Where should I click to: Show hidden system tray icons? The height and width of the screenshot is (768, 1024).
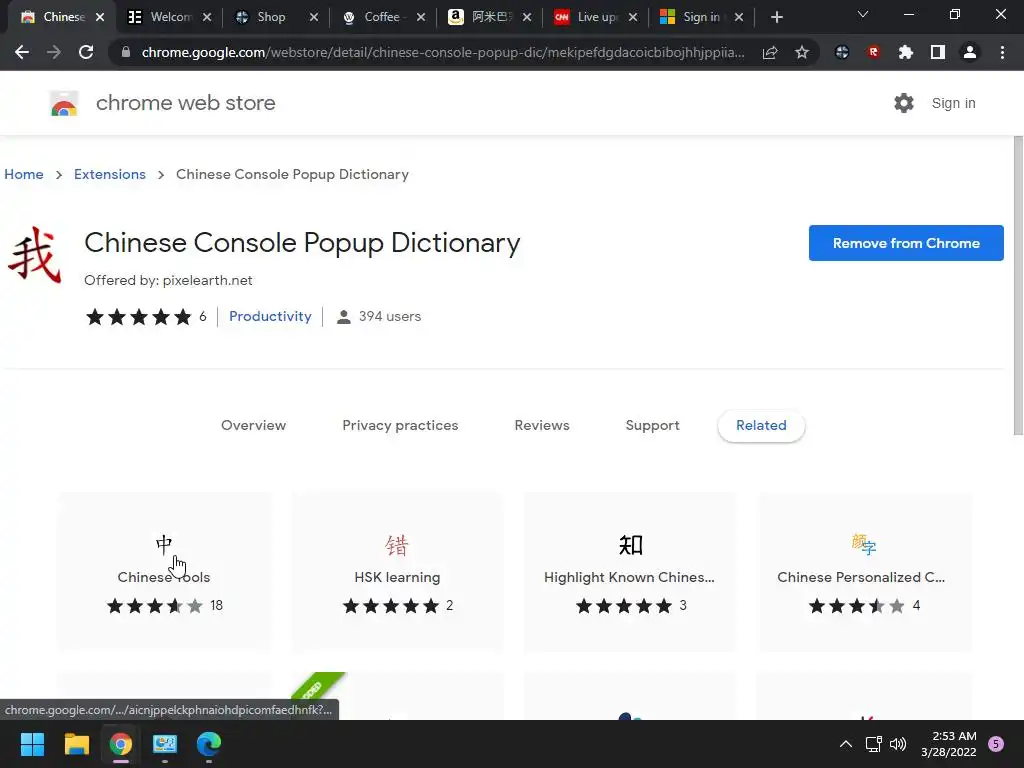click(x=846, y=744)
